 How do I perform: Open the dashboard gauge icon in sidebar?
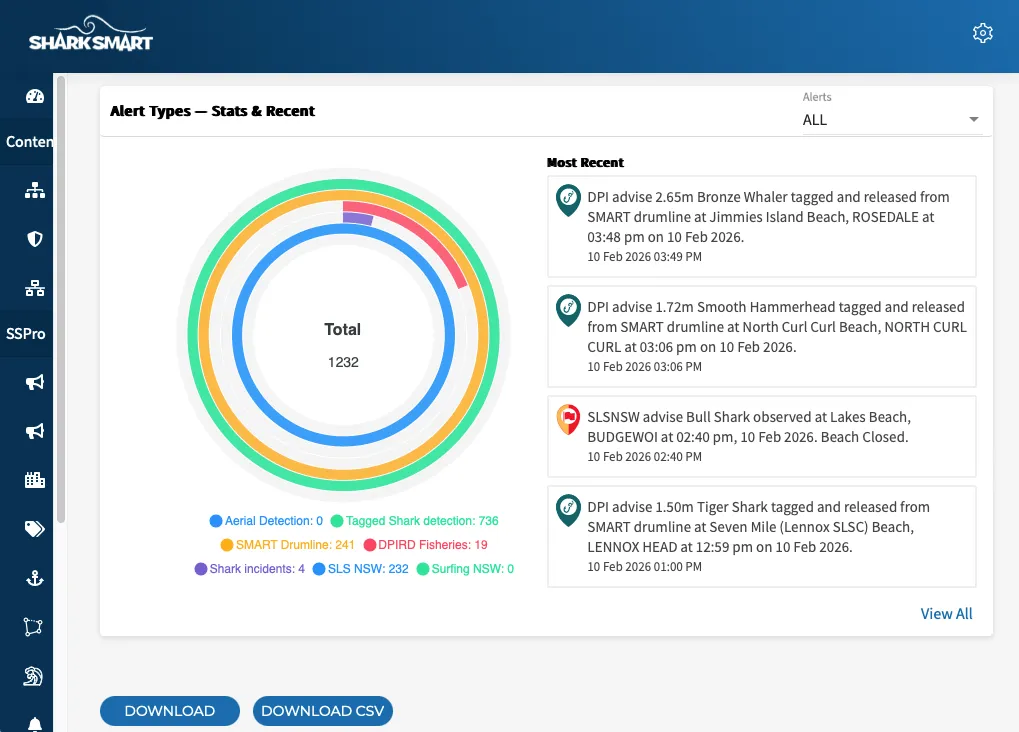[x=34, y=96]
